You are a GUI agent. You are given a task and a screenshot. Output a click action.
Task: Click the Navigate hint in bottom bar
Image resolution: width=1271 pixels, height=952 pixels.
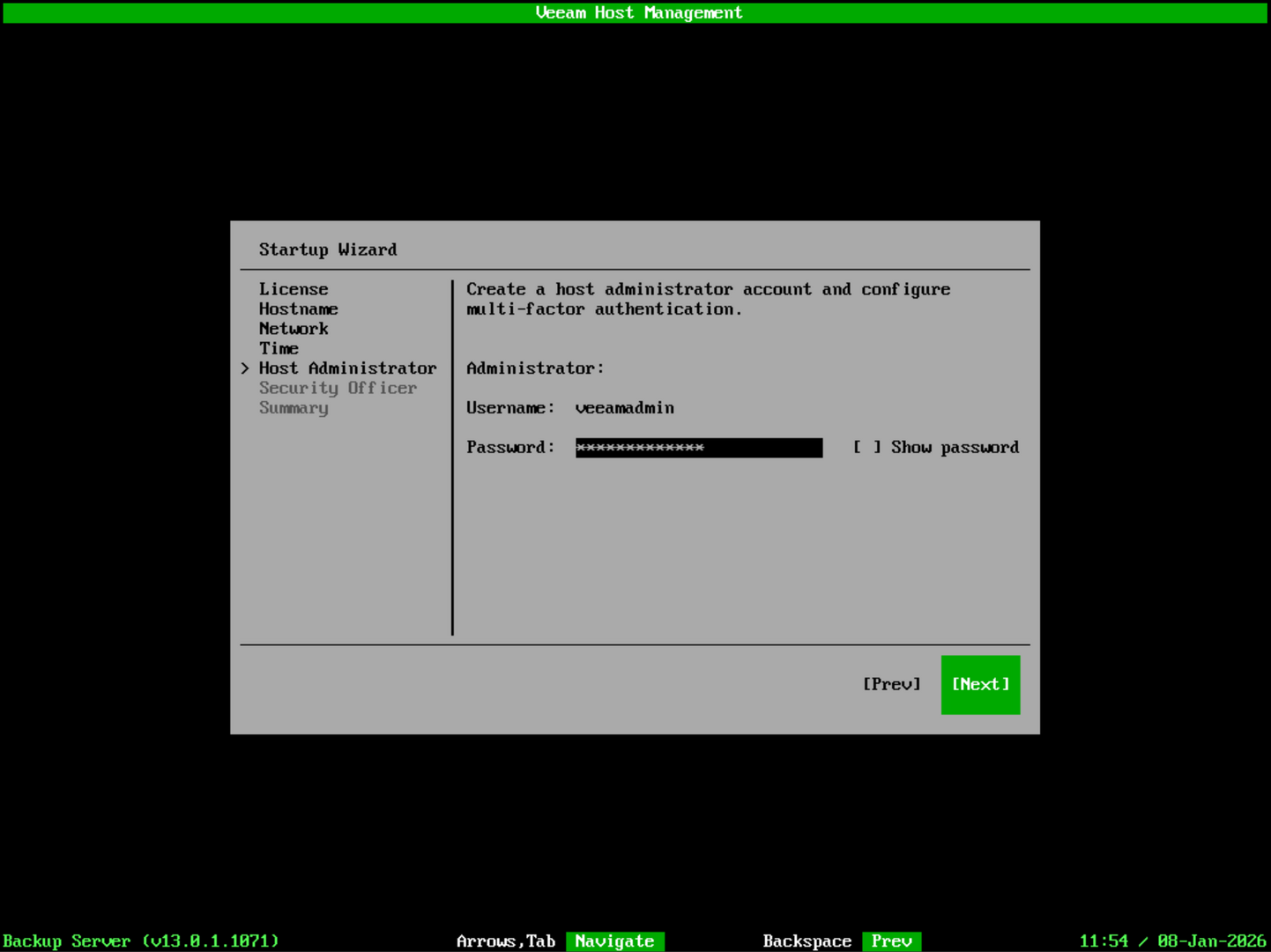615,941
